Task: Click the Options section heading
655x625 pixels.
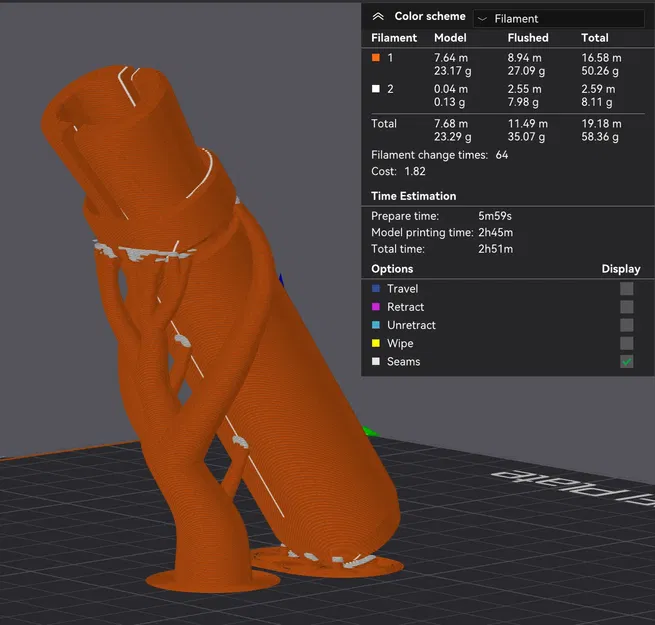Action: coord(392,269)
